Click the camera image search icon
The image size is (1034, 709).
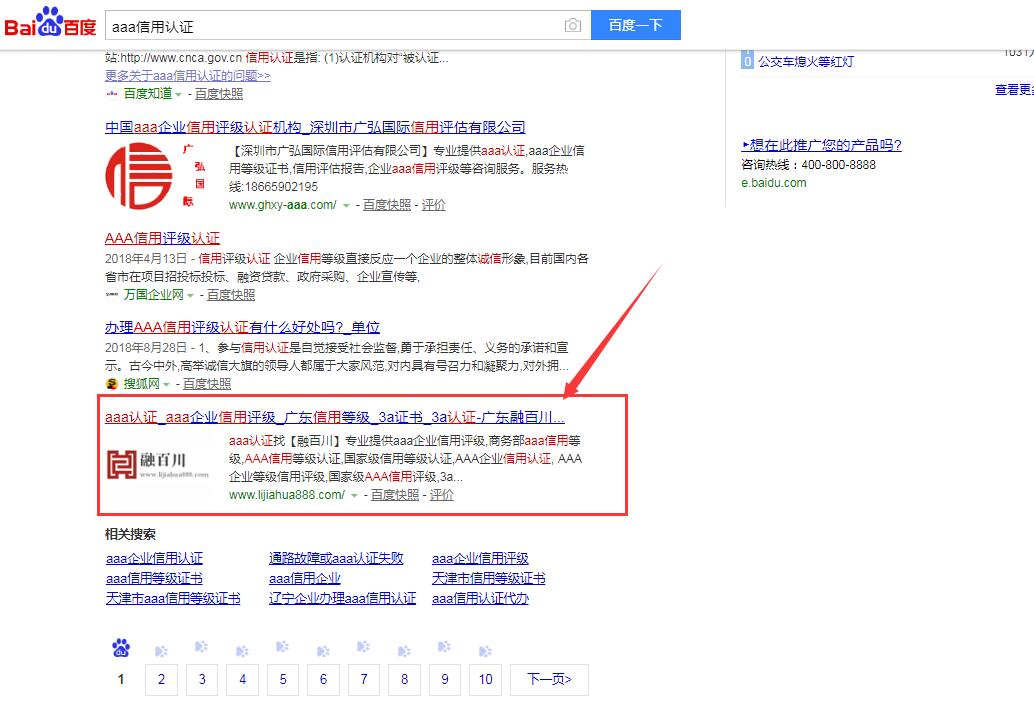click(x=572, y=26)
